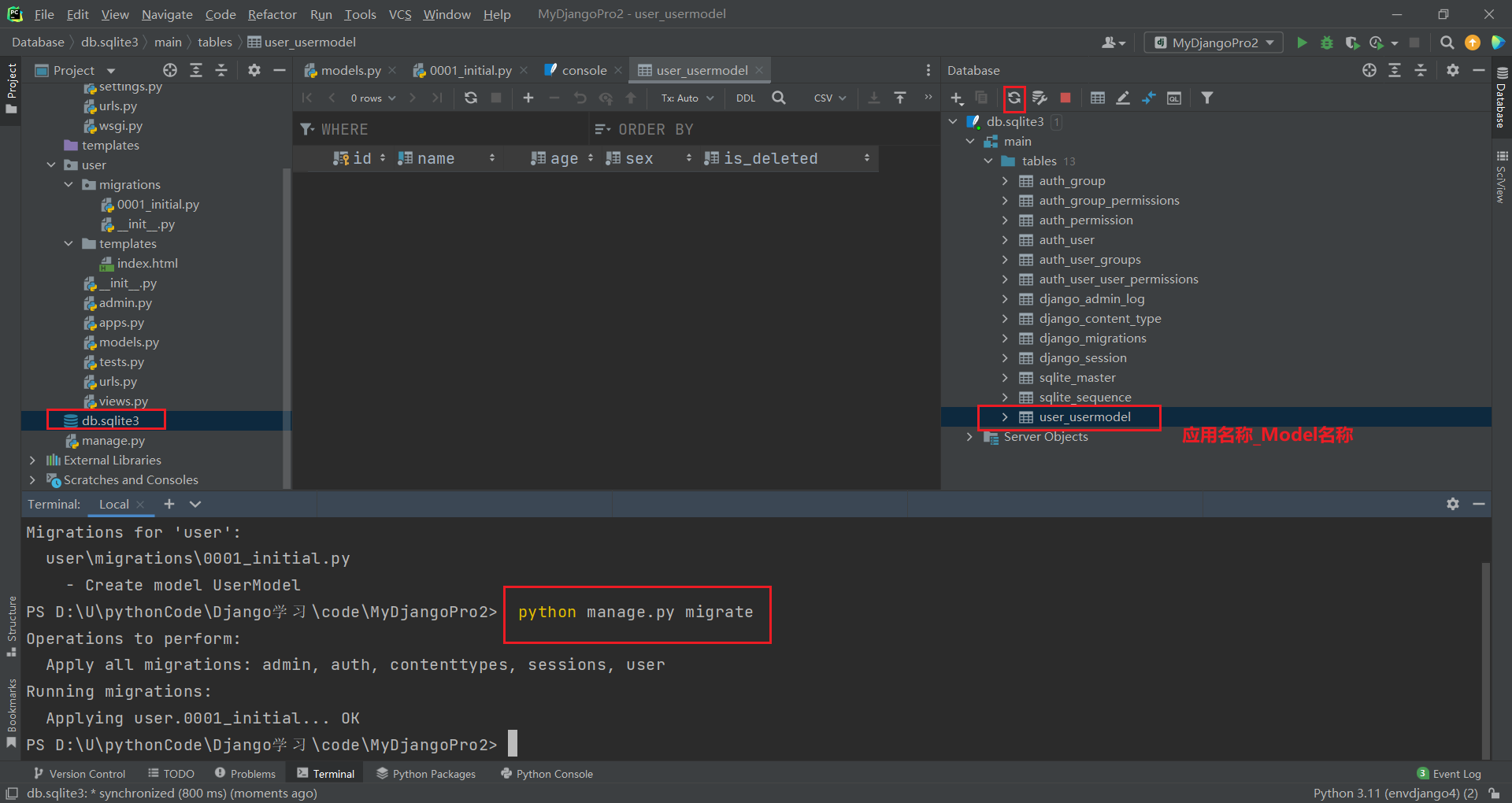Open the MyDjangoPro2 run configuration dropdown
1512x803 pixels.
(x=1214, y=43)
